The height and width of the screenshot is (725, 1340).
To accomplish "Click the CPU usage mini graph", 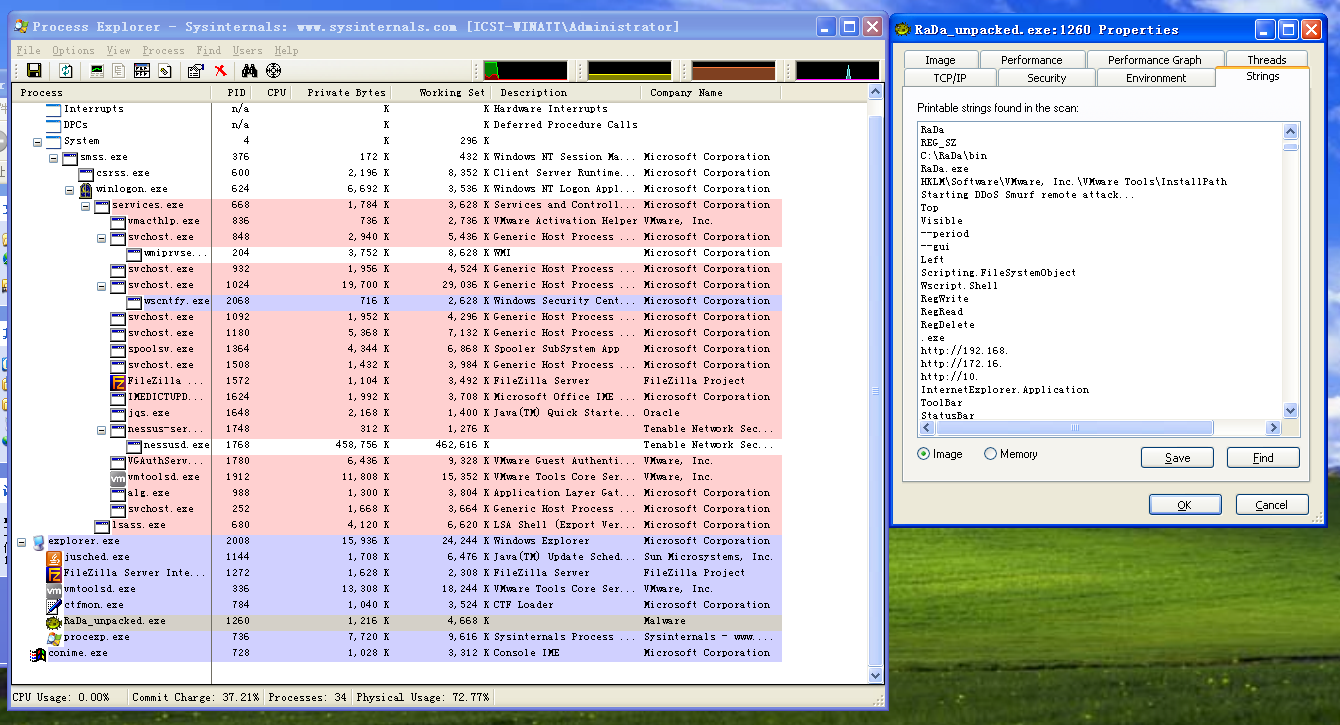I will click(x=525, y=70).
